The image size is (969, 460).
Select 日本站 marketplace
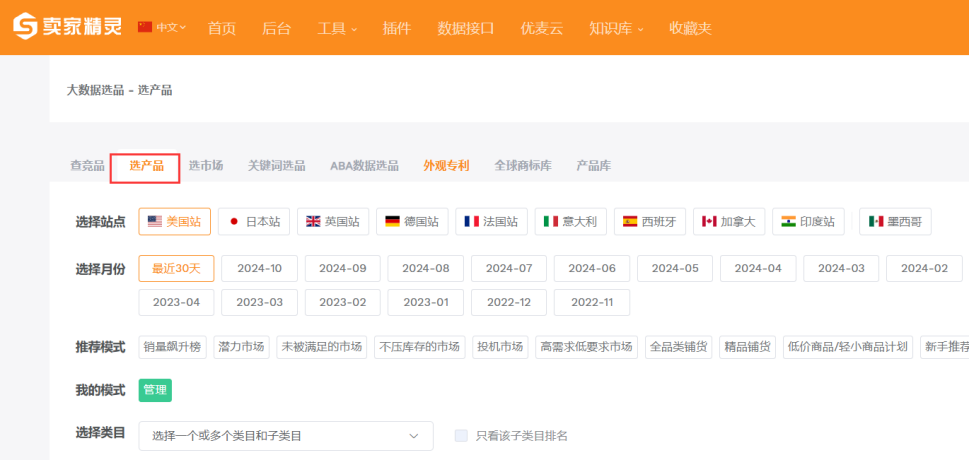254,221
